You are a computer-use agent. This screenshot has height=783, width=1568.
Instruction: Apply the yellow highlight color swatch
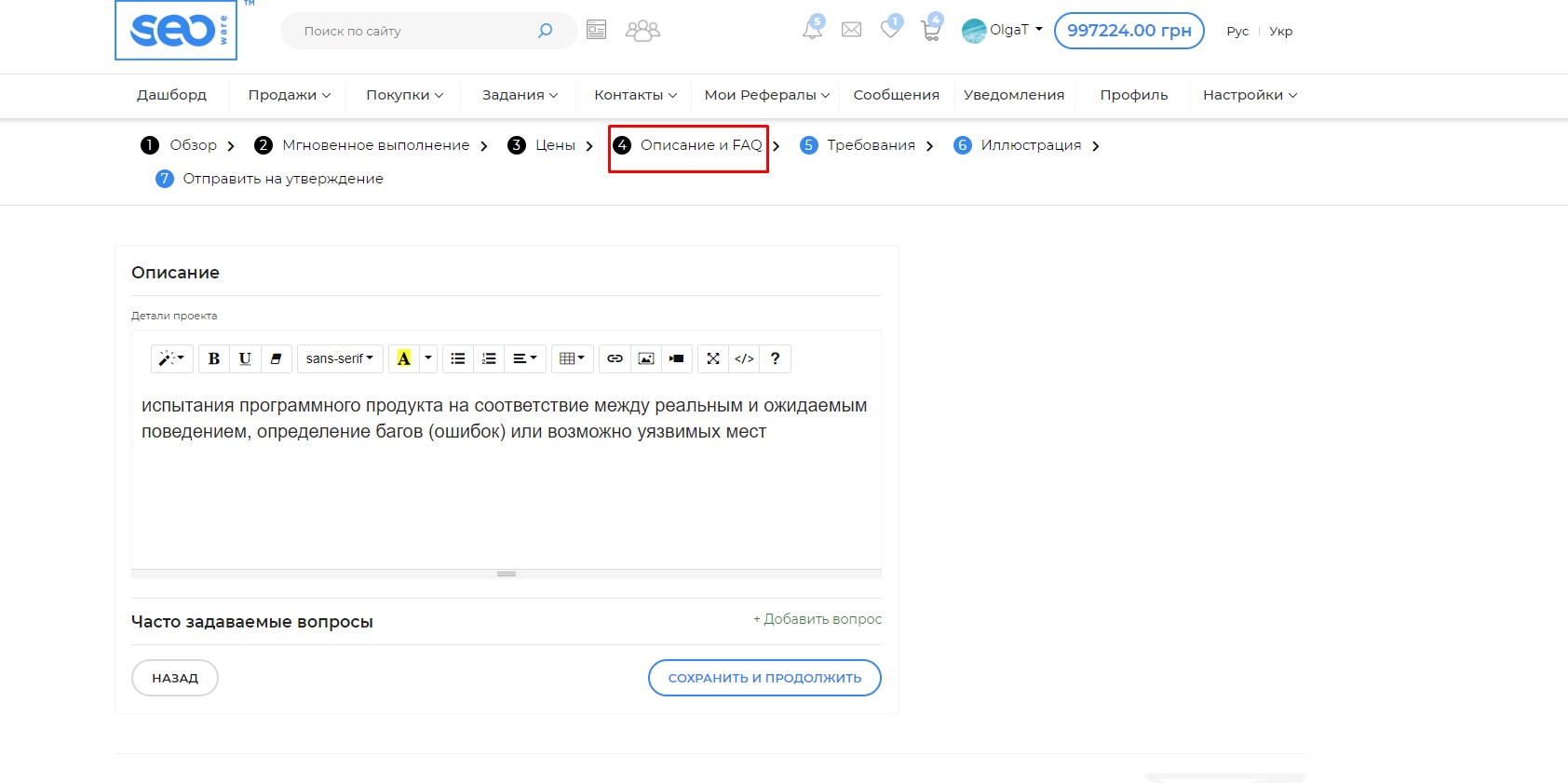(x=404, y=358)
